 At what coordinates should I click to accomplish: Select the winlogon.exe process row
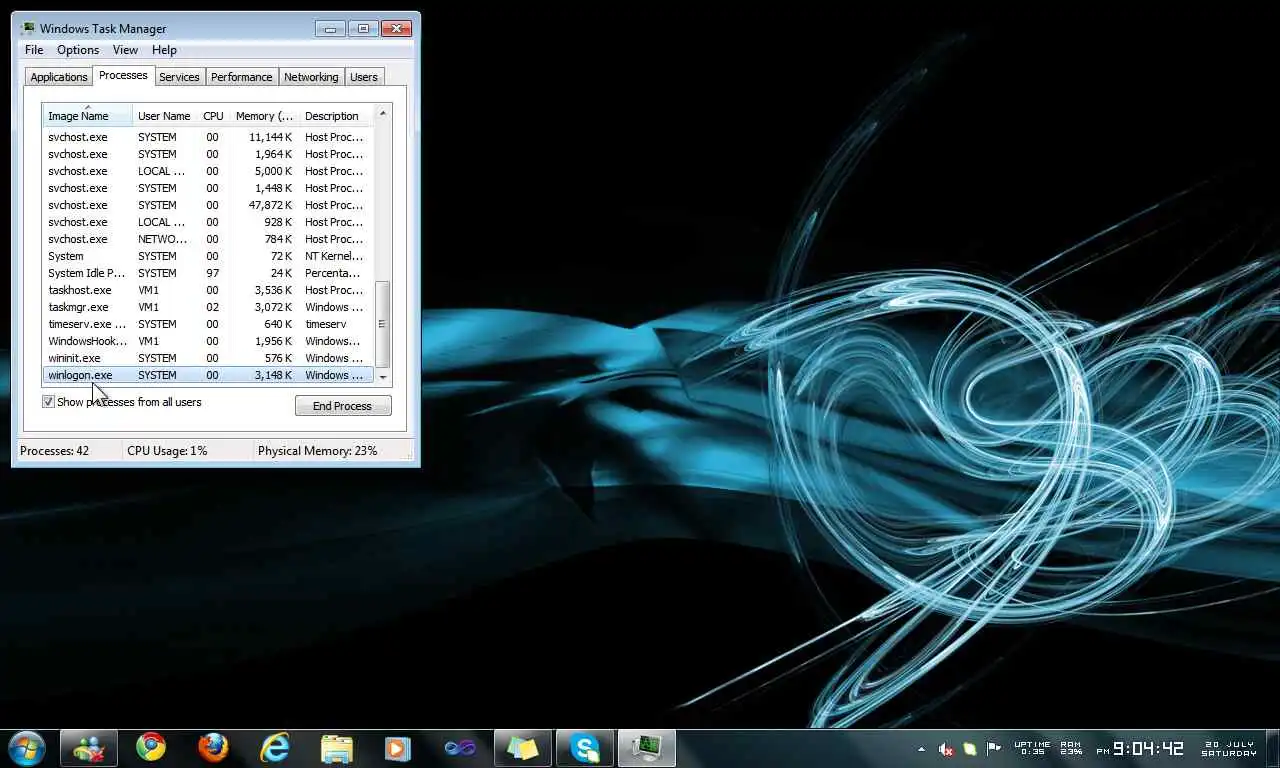[208, 375]
